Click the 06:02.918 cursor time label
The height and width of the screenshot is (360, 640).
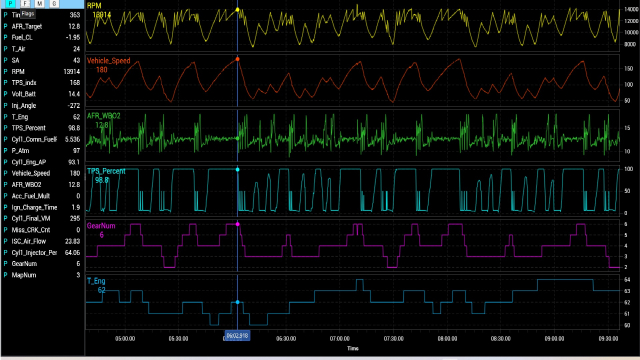tap(237, 336)
